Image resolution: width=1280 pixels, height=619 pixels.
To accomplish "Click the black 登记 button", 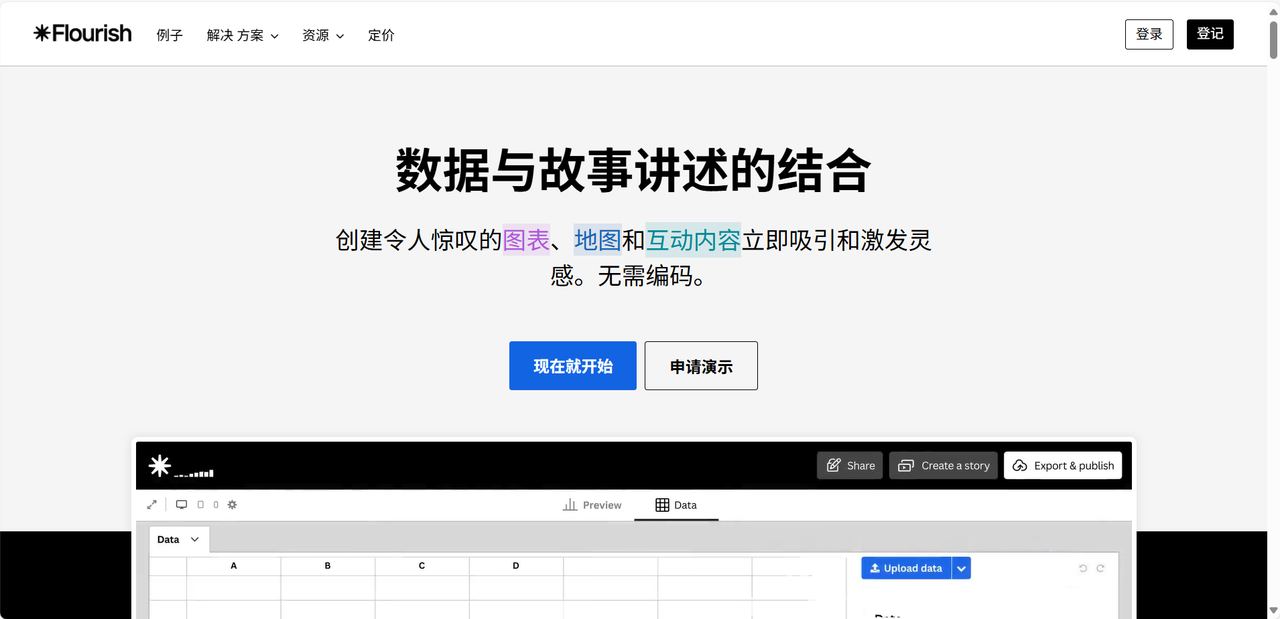I will tap(1210, 34).
